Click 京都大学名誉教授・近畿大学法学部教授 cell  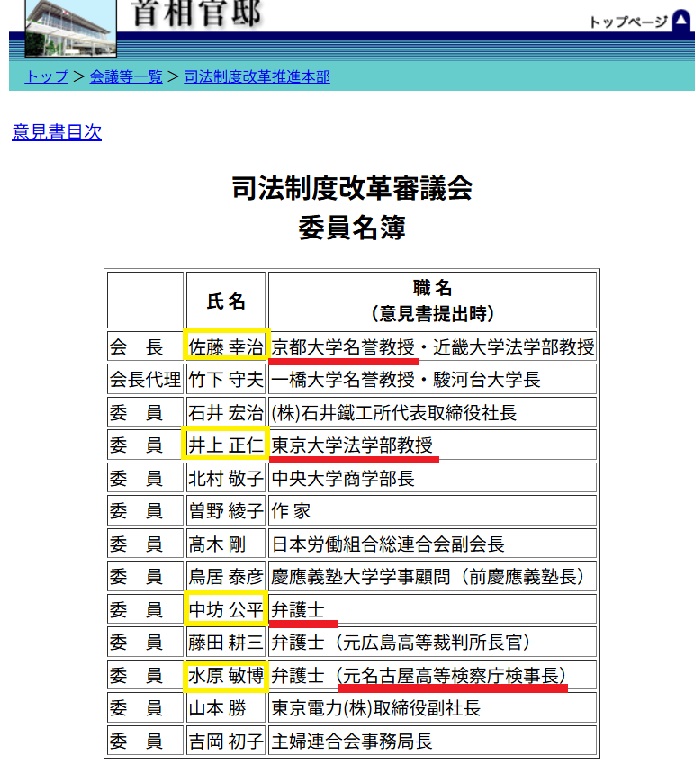432,346
